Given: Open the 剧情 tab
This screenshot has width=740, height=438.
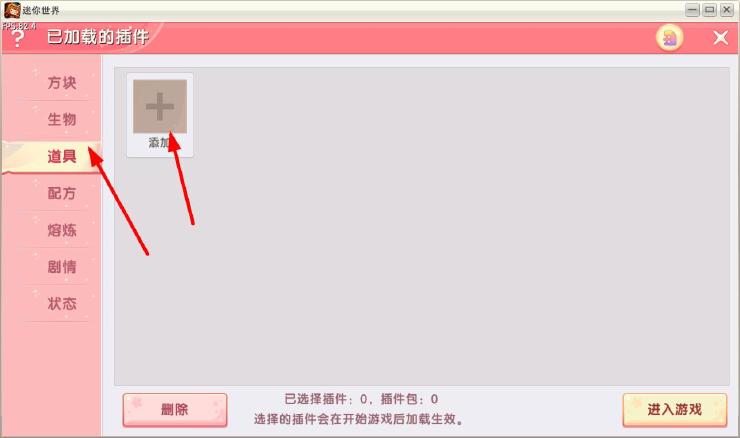Looking at the screenshot, I should [x=61, y=267].
